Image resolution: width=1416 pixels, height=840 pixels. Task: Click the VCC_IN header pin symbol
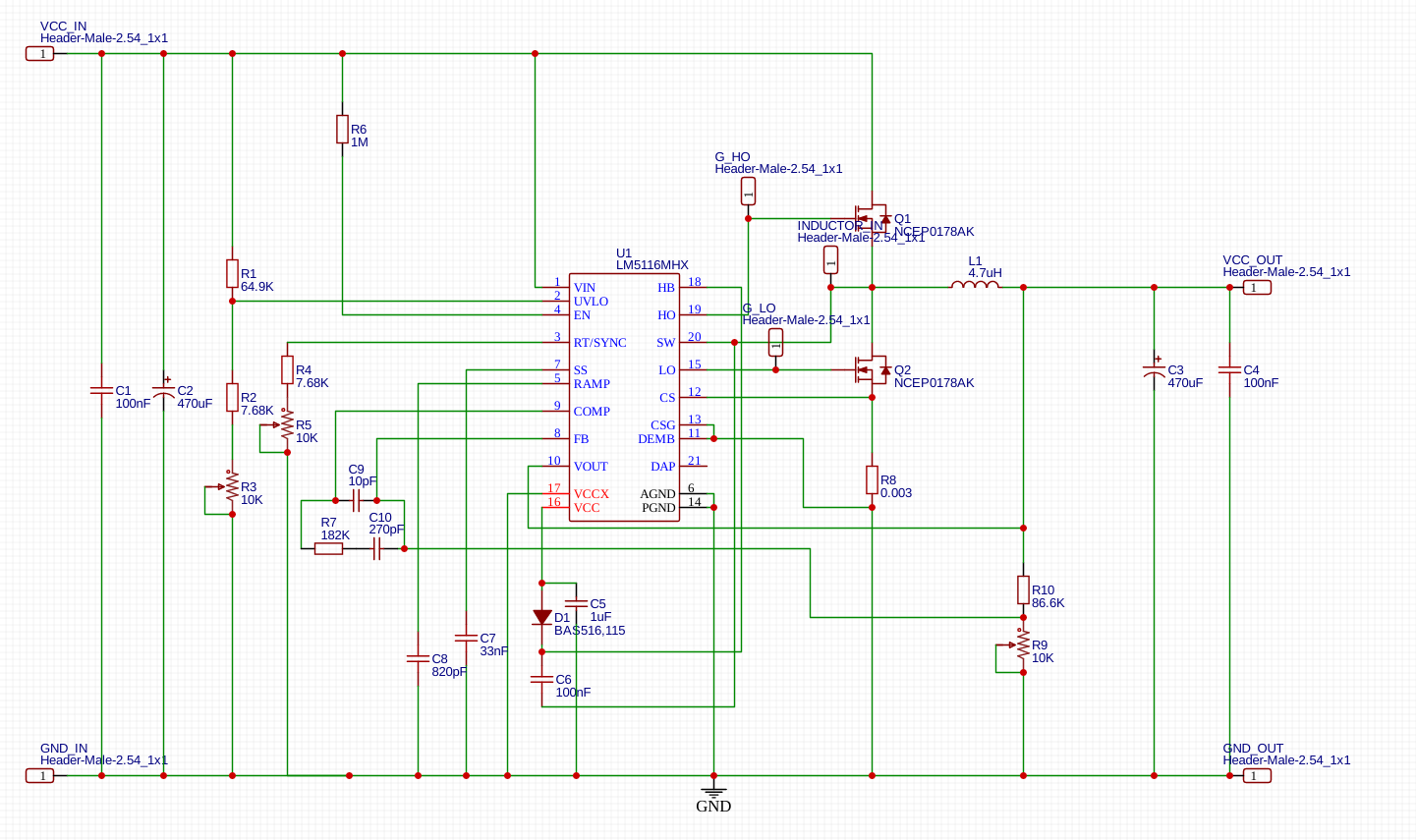(40, 53)
